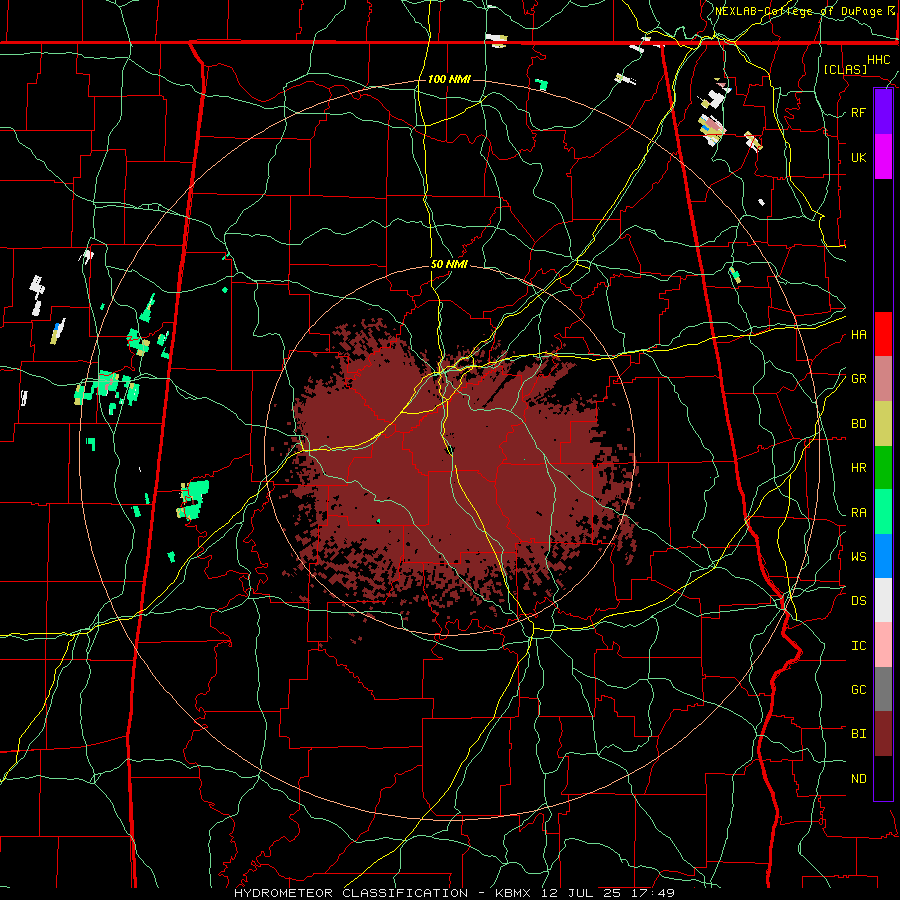
Task: Pick the HR green legend swatch
Action: 883,468
